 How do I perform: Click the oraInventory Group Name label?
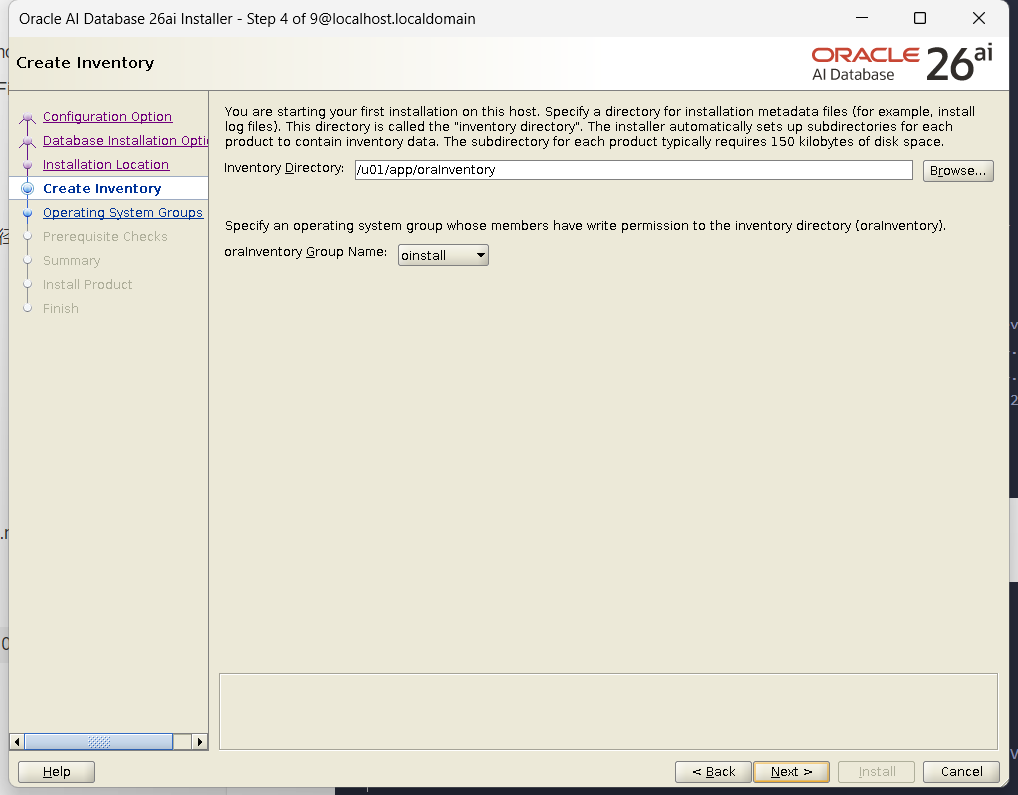point(306,252)
